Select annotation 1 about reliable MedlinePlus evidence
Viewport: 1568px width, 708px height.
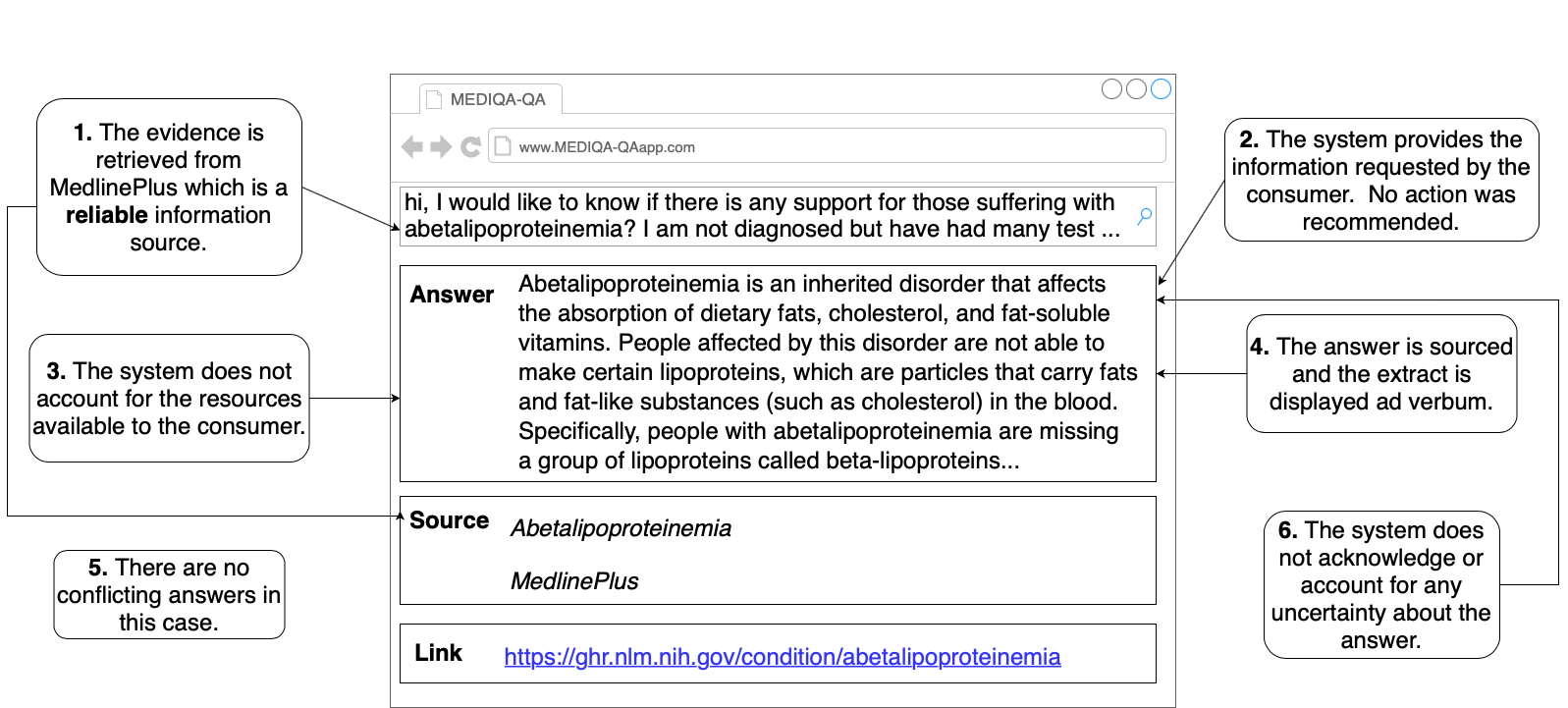(x=169, y=187)
